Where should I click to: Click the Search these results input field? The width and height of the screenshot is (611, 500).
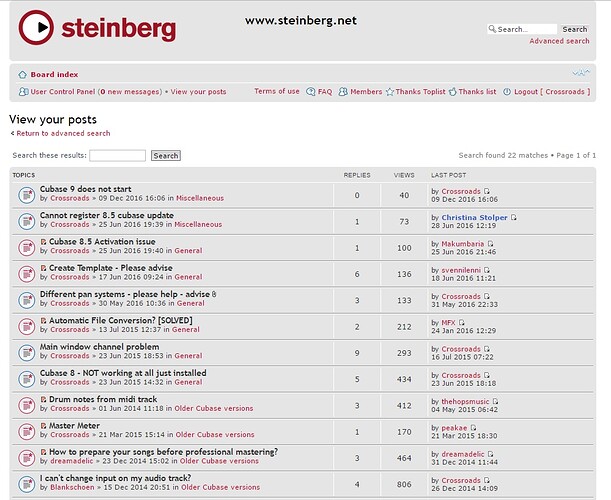117,155
